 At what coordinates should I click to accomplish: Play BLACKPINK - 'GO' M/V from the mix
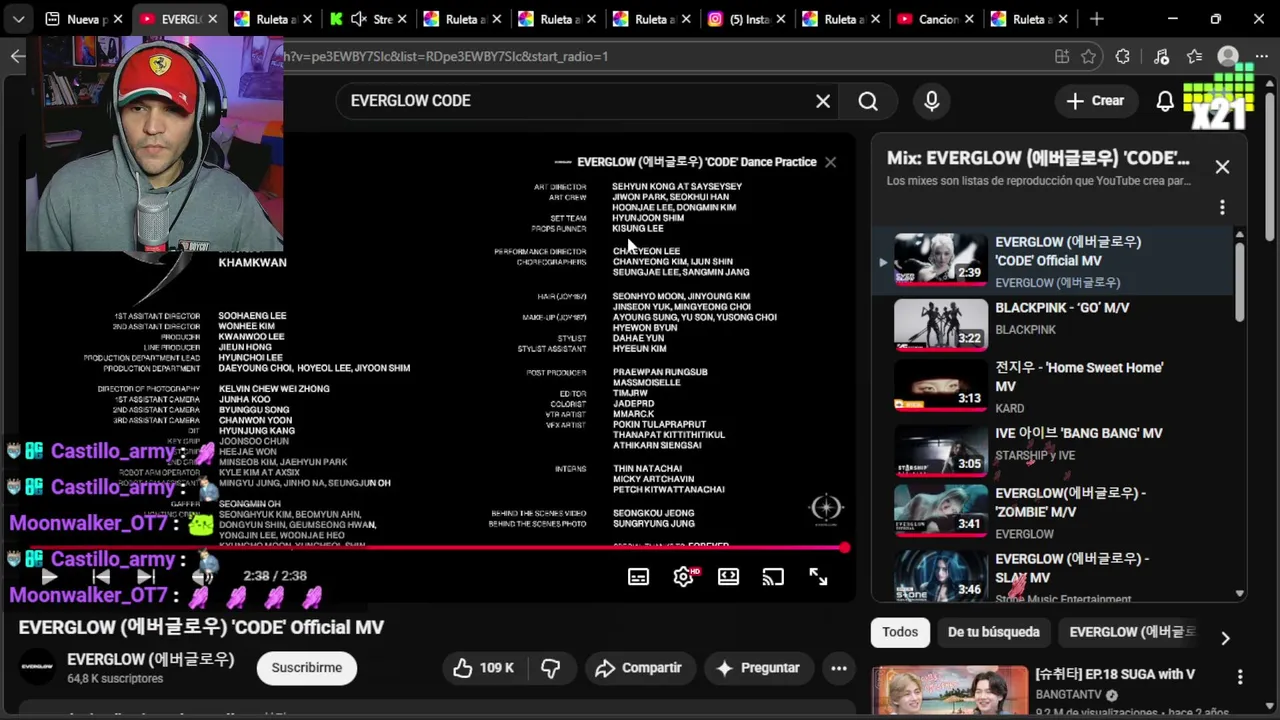1053,324
